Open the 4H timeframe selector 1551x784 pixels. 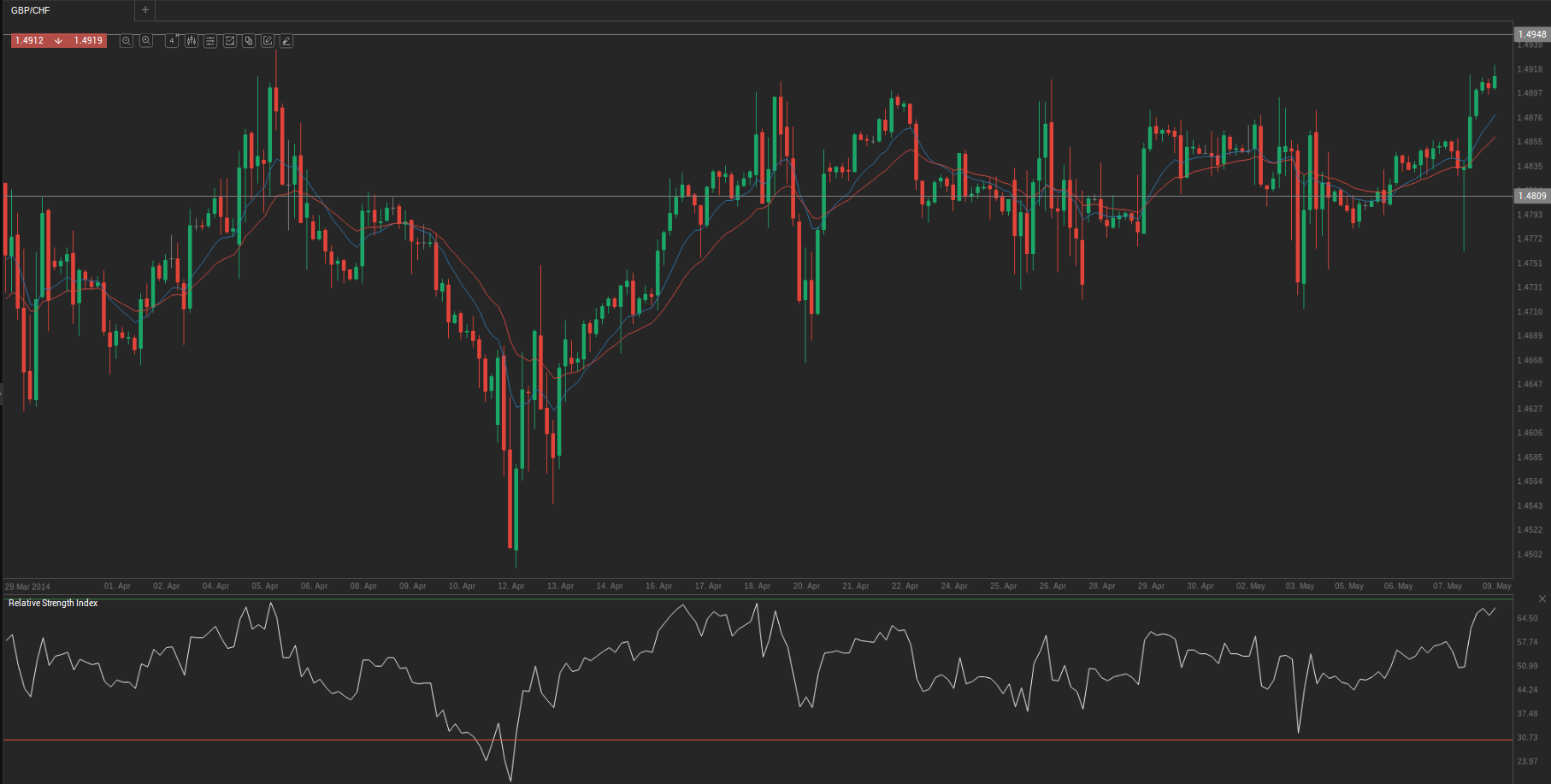point(172,41)
